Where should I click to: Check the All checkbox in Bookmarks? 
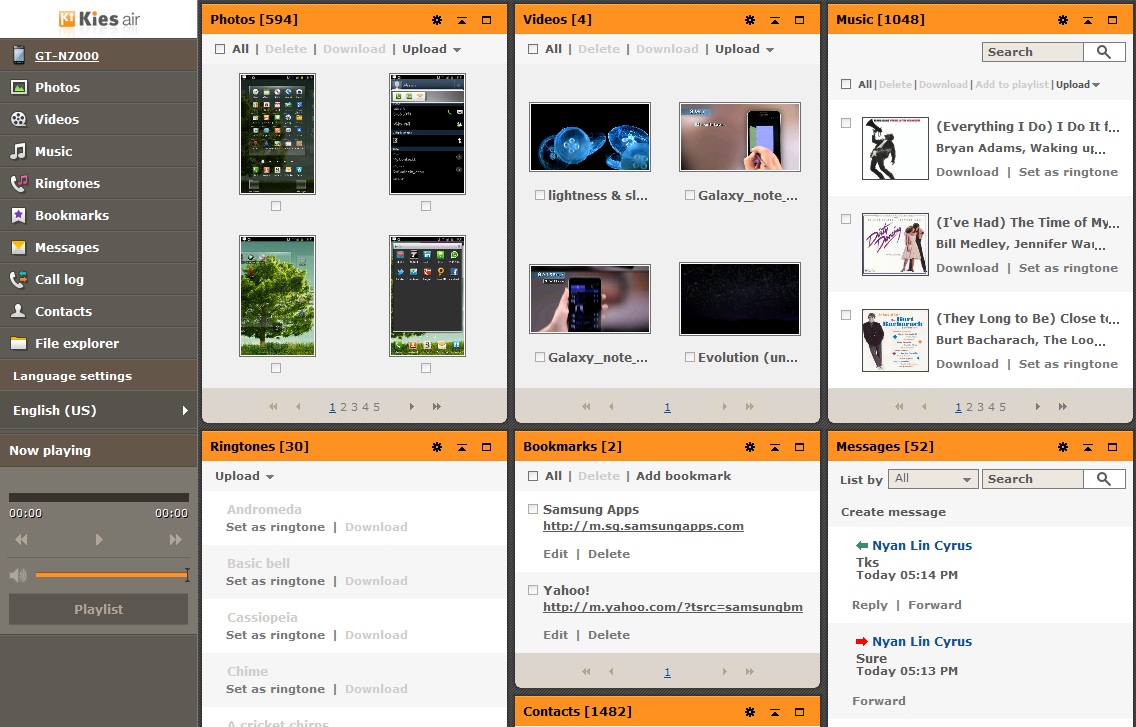click(533, 476)
